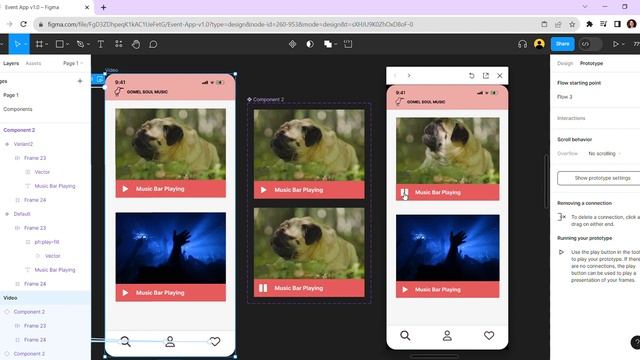This screenshot has width=640, height=360.
Task: Open preview in new window icon
Action: click(x=486, y=76)
